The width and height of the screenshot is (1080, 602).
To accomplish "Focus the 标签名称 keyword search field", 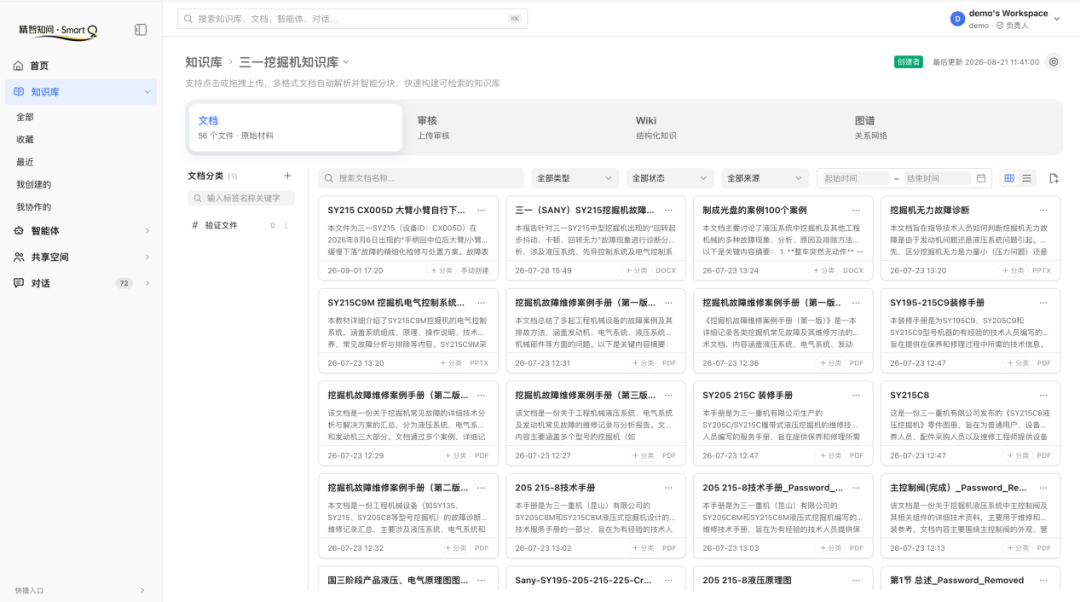I will point(241,198).
